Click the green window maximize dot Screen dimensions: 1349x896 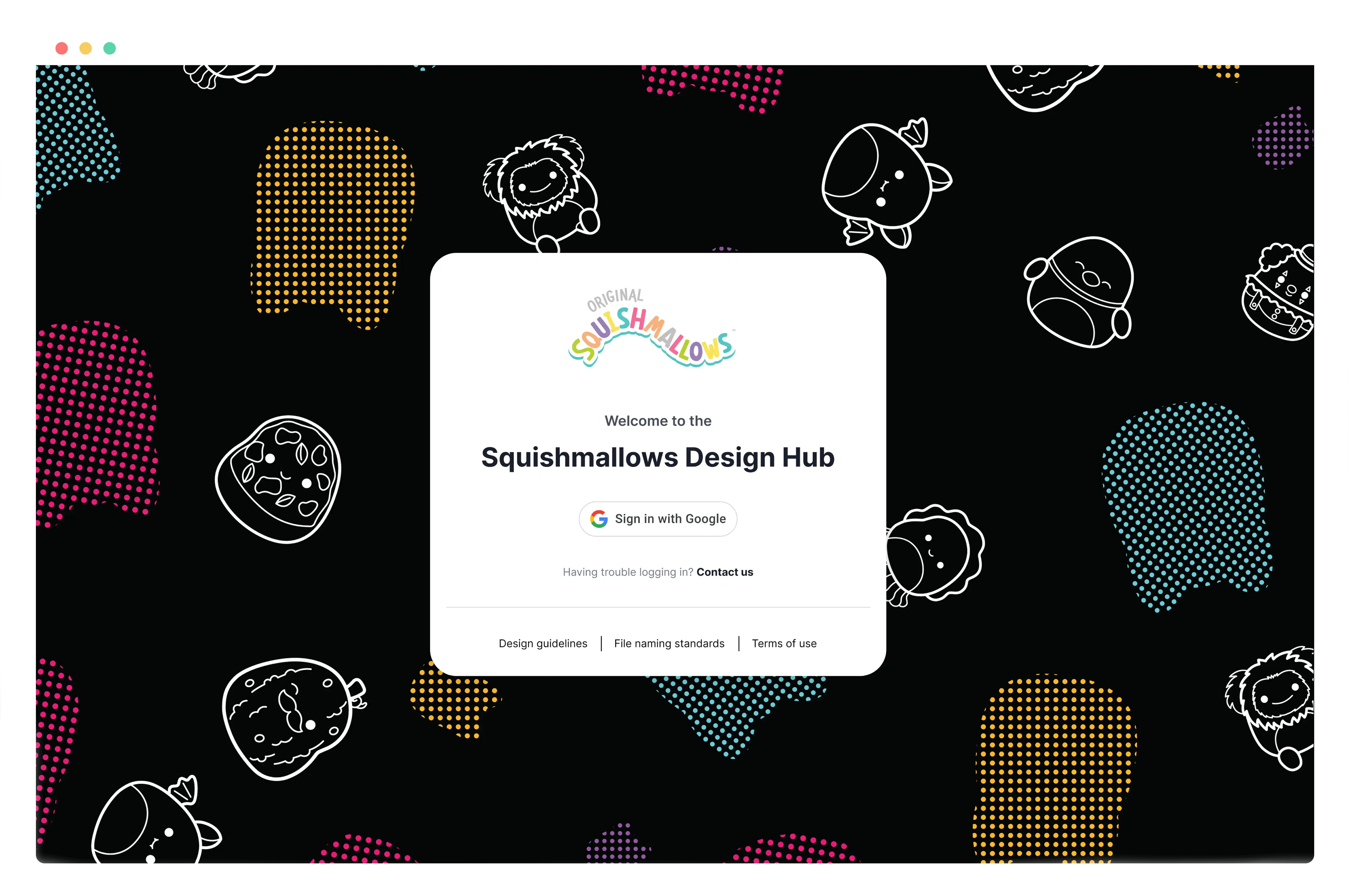[110, 48]
